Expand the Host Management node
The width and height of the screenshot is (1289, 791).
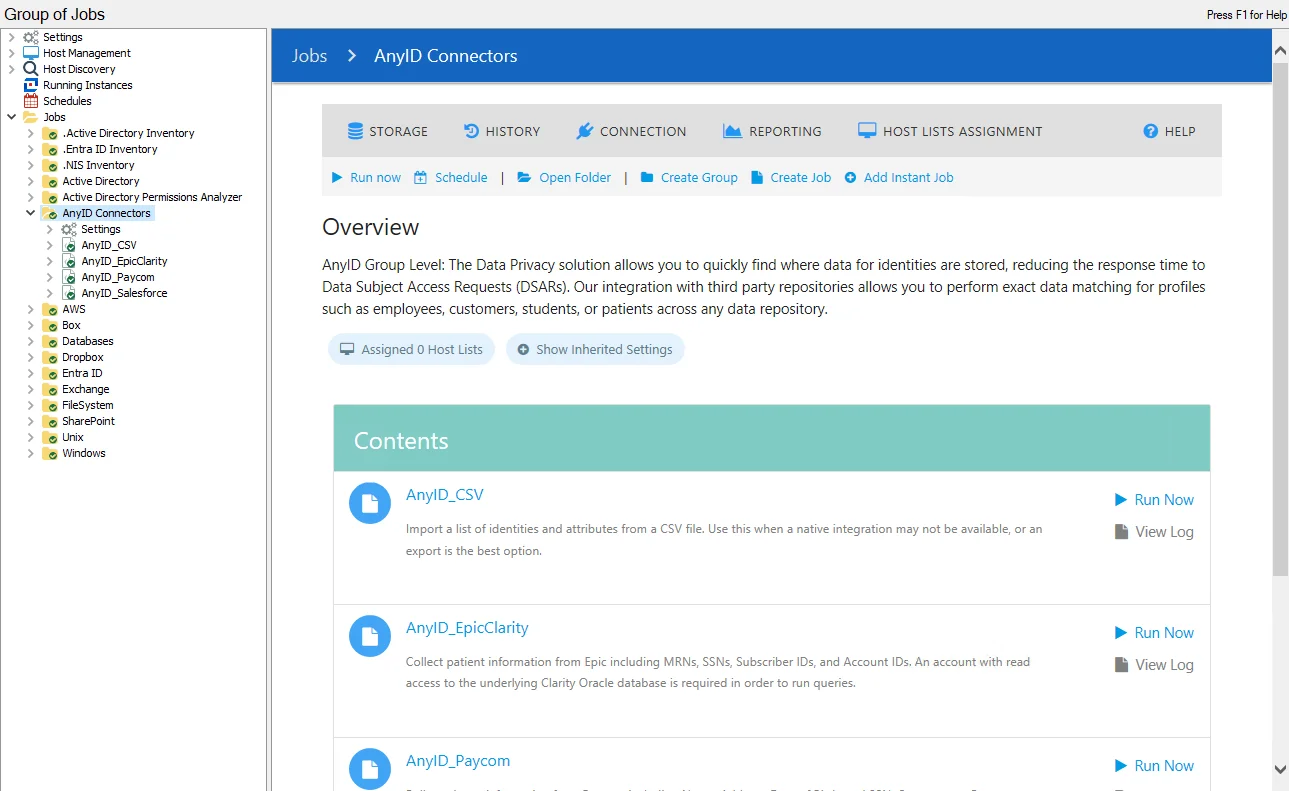[12, 53]
